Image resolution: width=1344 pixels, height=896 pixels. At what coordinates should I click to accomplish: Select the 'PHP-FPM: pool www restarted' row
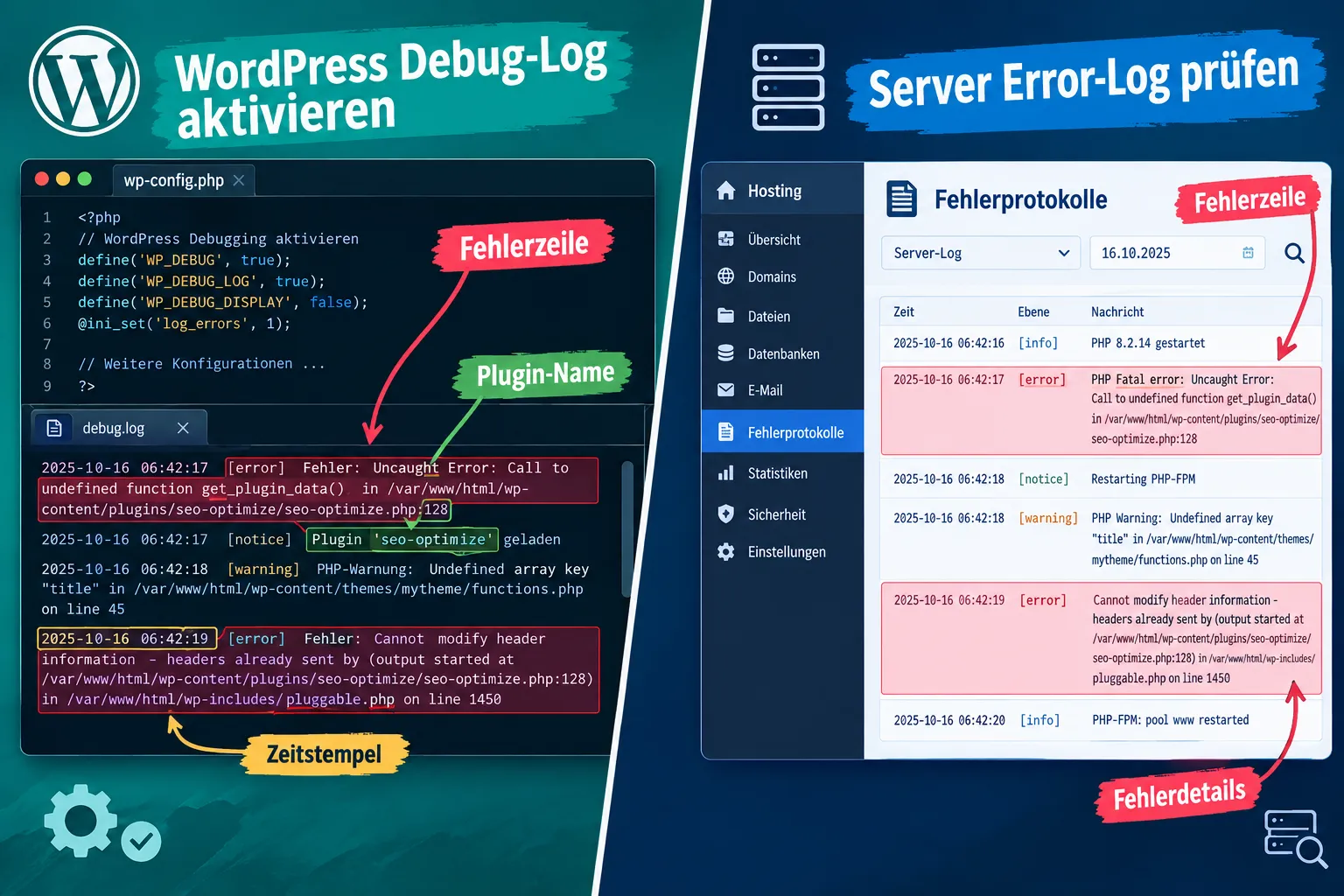tap(1101, 719)
